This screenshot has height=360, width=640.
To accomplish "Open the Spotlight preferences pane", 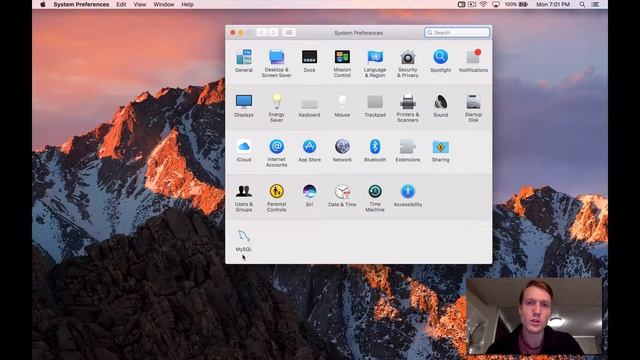I will pos(440,61).
